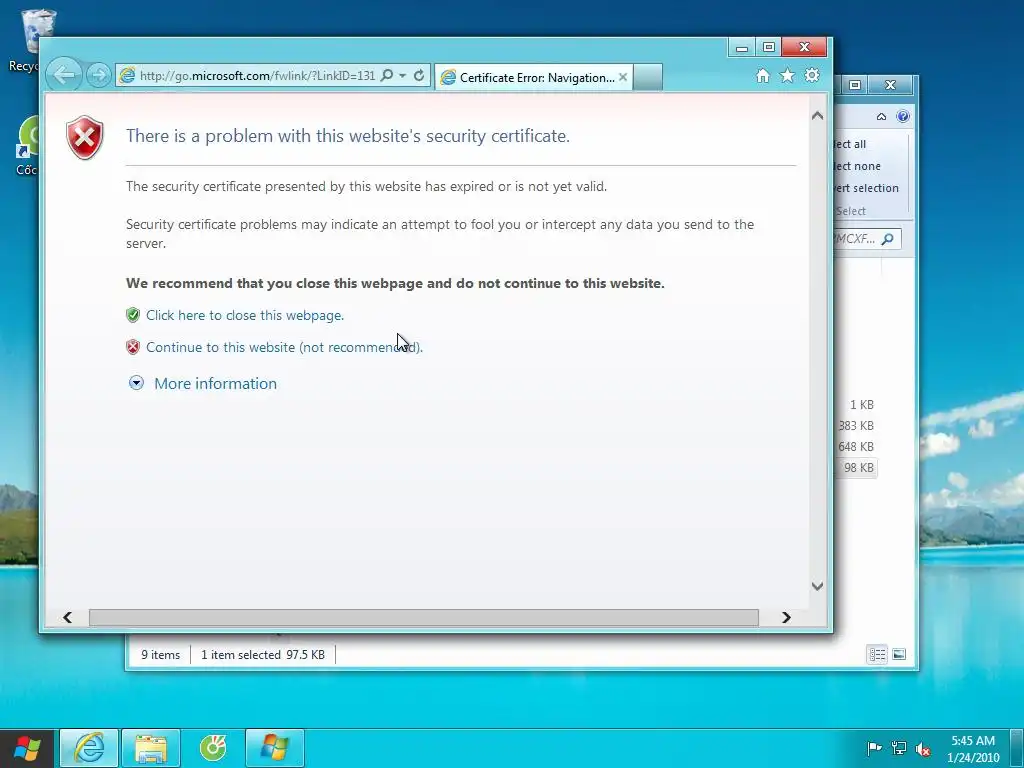Click the Action Center flag tray icon
The height and width of the screenshot is (768, 1024).
pyautogui.click(x=874, y=748)
